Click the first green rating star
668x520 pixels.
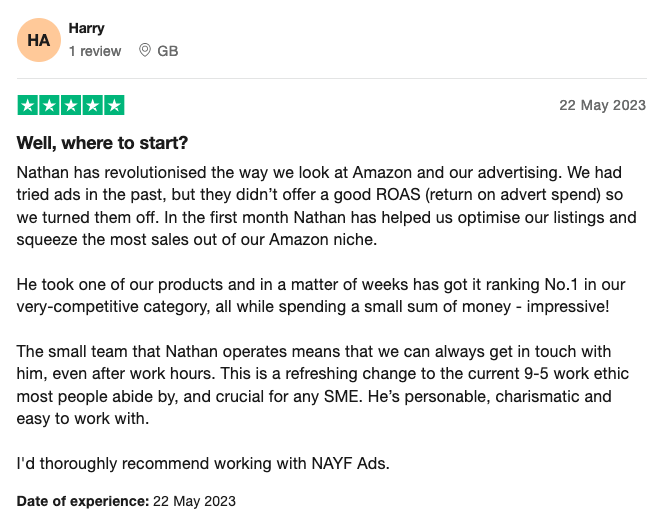pos(28,105)
